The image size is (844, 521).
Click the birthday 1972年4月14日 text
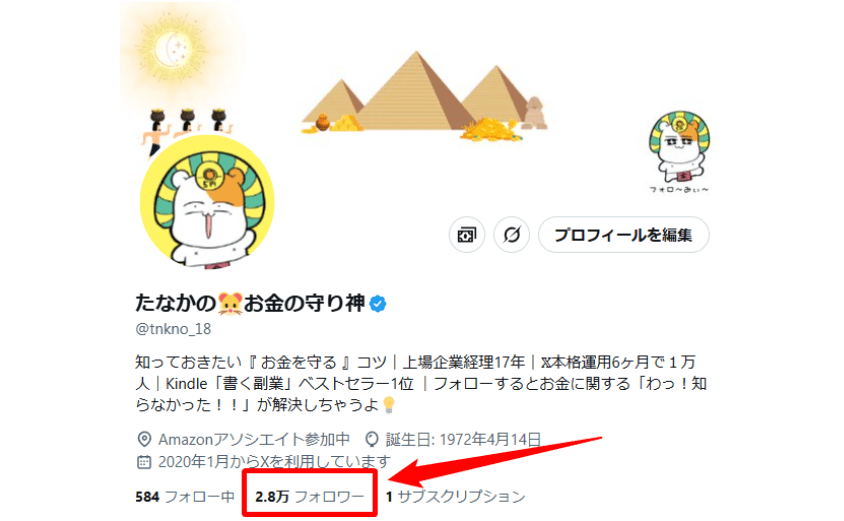463,440
